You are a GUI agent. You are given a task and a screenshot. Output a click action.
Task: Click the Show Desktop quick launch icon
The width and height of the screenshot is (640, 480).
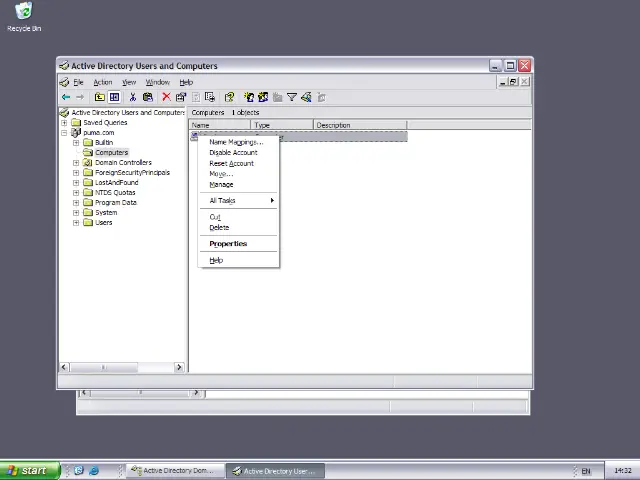tap(79, 471)
